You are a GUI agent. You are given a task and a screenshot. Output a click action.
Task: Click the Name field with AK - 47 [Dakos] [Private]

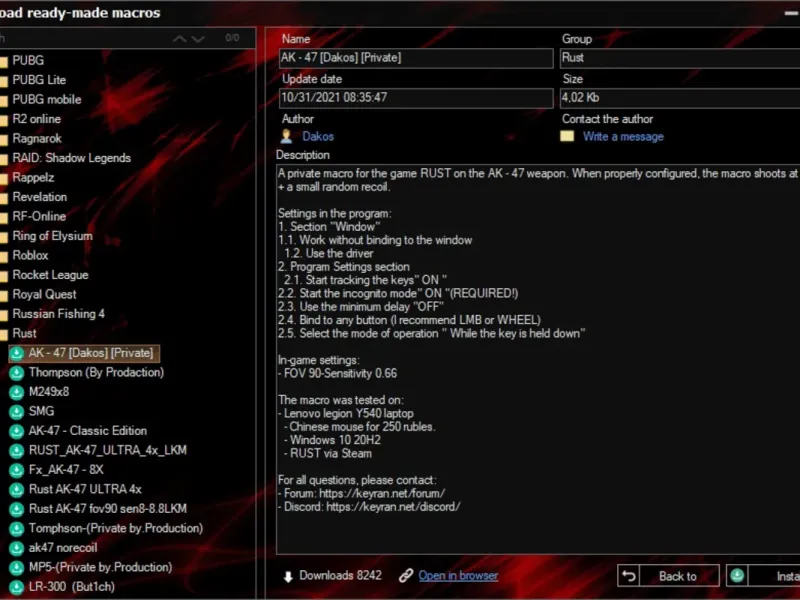pyautogui.click(x=416, y=58)
